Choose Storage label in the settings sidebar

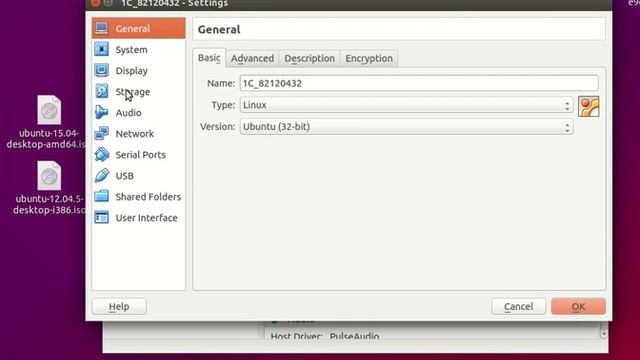pos(133,92)
